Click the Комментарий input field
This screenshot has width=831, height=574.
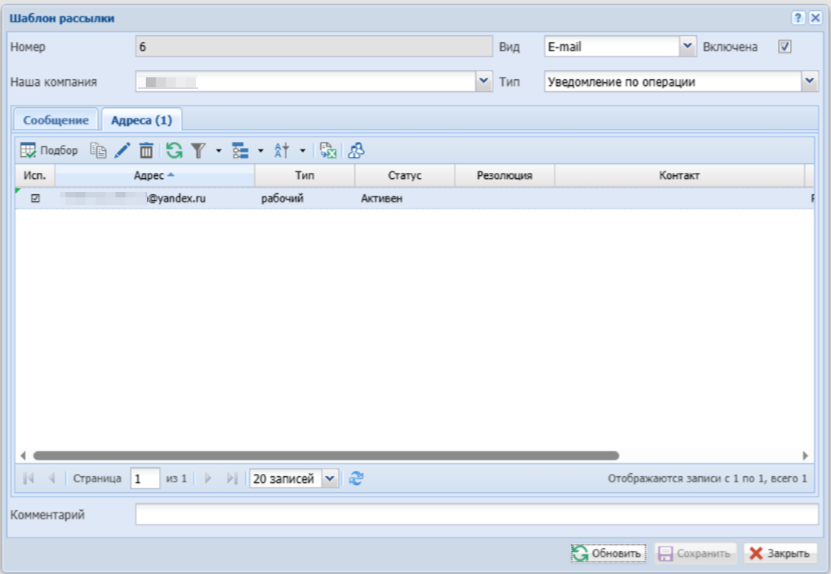tap(476, 515)
